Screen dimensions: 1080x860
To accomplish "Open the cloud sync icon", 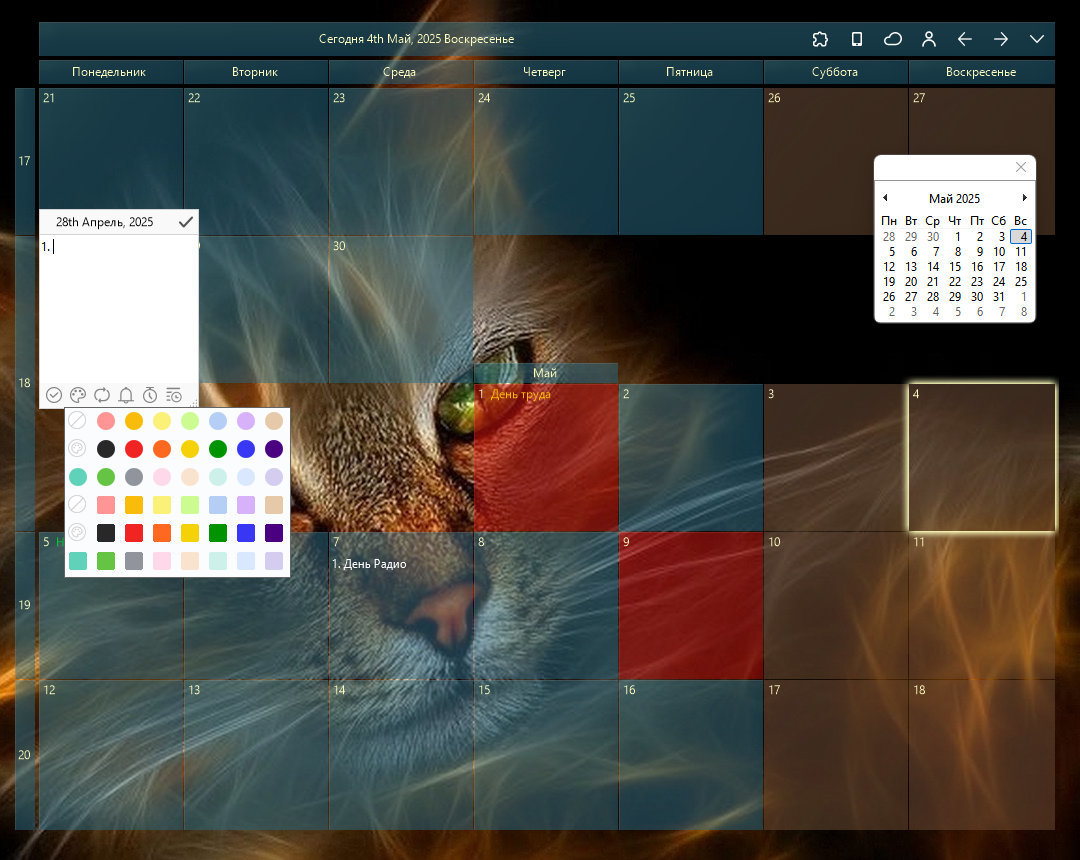I will click(x=893, y=39).
